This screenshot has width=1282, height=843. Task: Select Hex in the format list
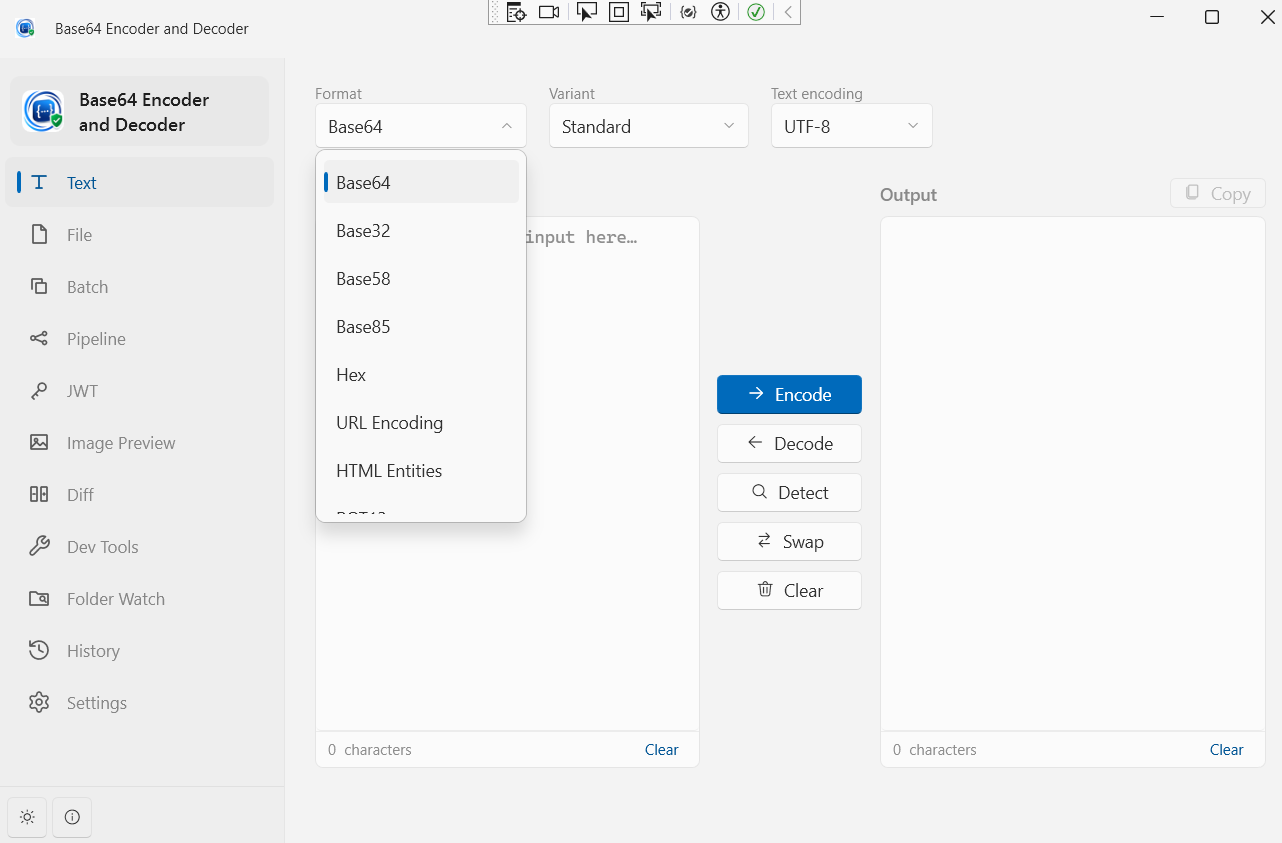[421, 375]
